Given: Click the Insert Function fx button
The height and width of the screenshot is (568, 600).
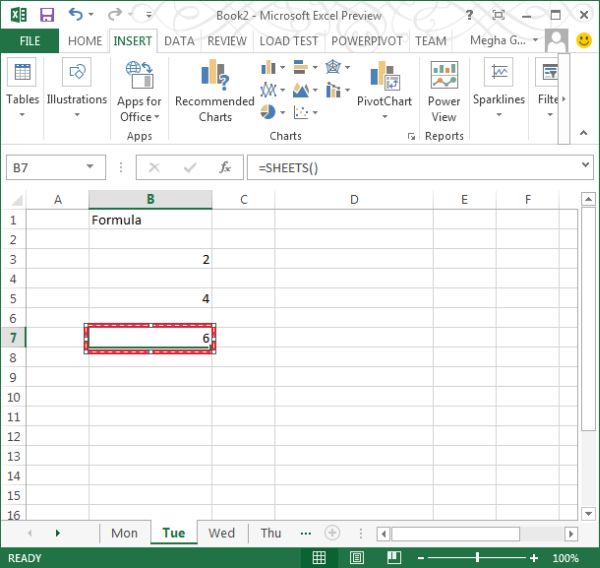Looking at the screenshot, I should 225,167.
